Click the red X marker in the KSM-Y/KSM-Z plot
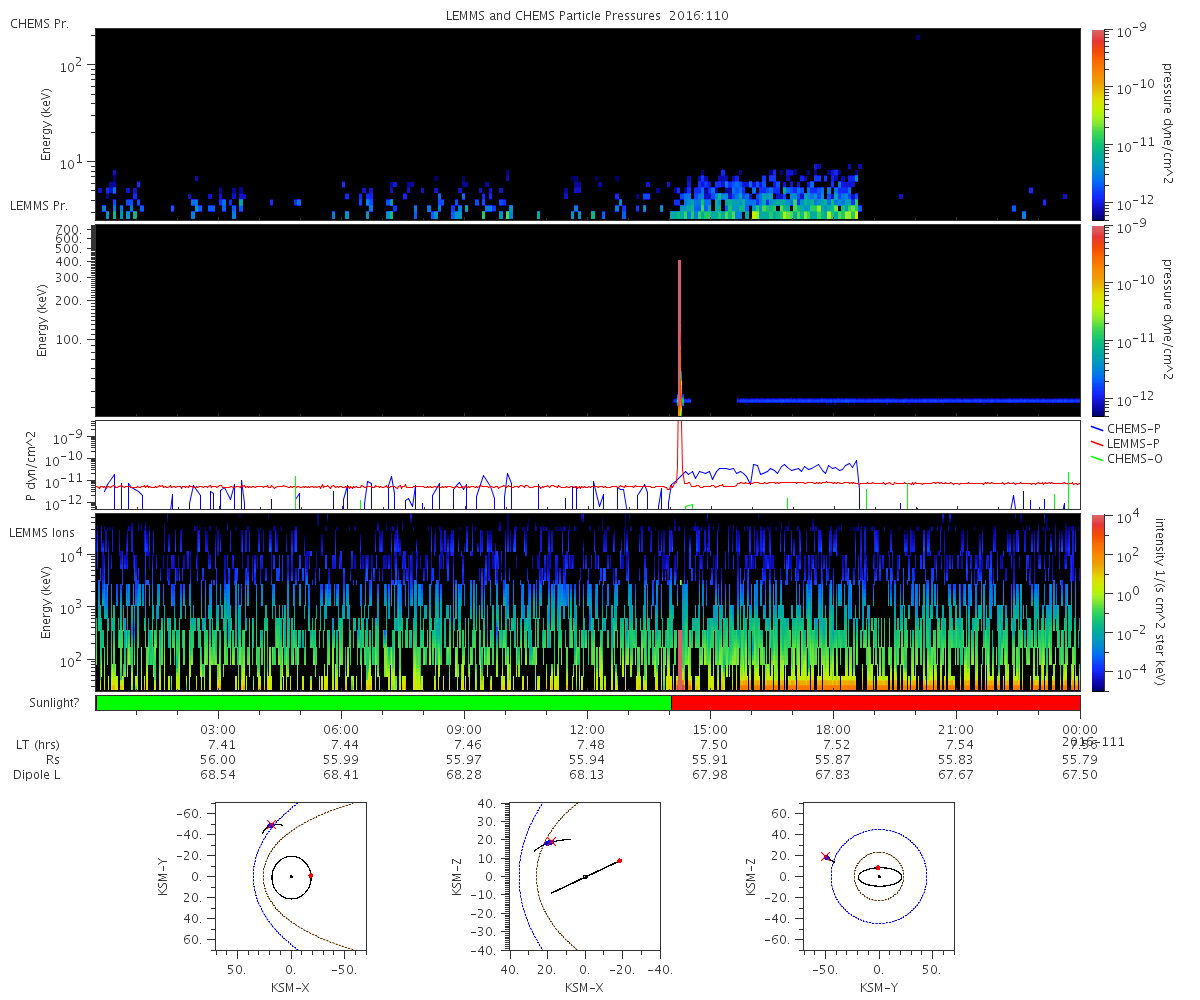The height and width of the screenshot is (1000, 1200). [x=826, y=856]
